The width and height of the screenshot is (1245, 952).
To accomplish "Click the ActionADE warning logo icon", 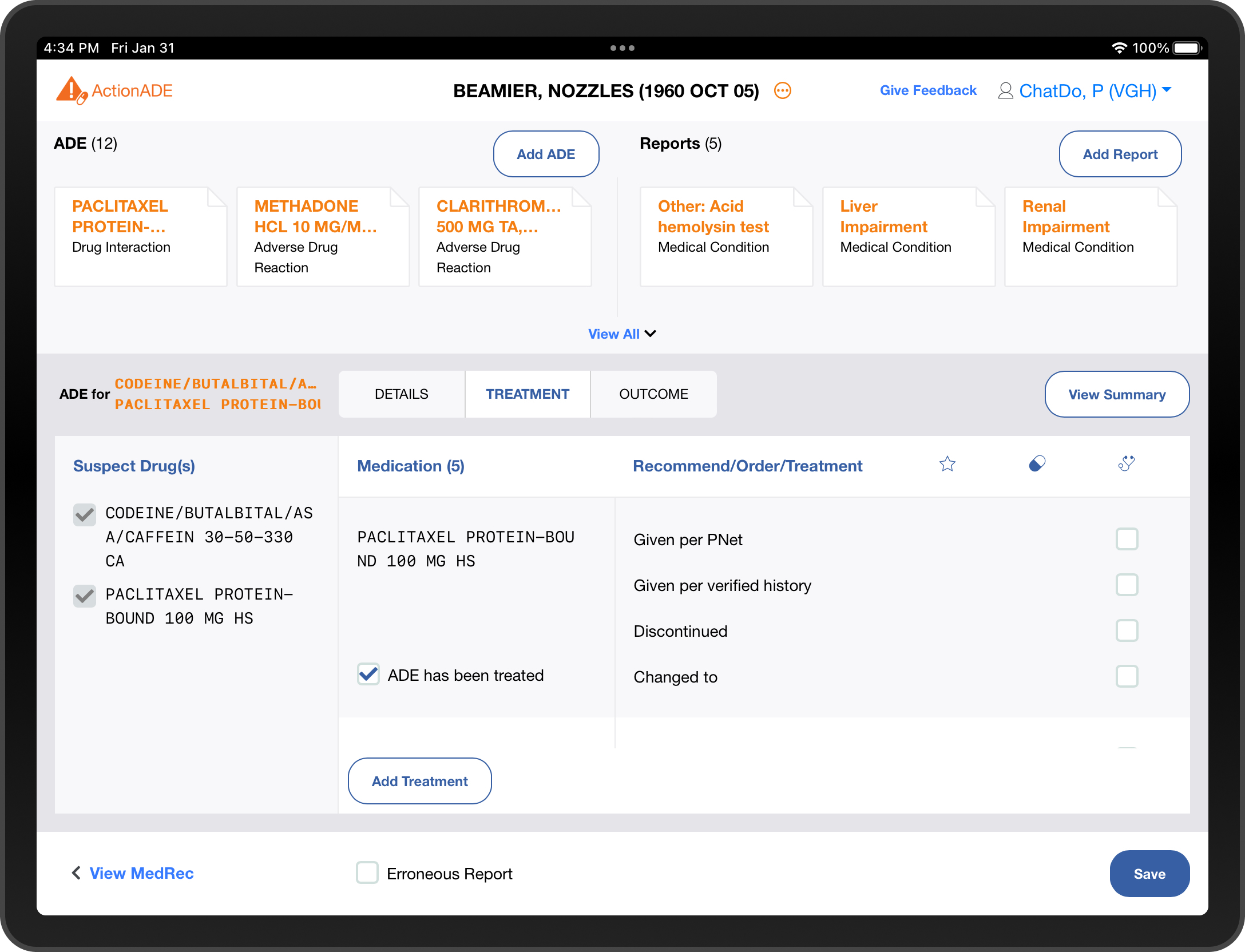I will coord(71,90).
